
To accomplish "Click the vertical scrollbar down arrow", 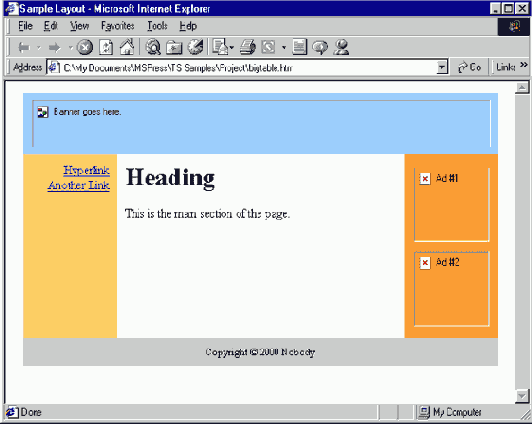I will point(522,396).
